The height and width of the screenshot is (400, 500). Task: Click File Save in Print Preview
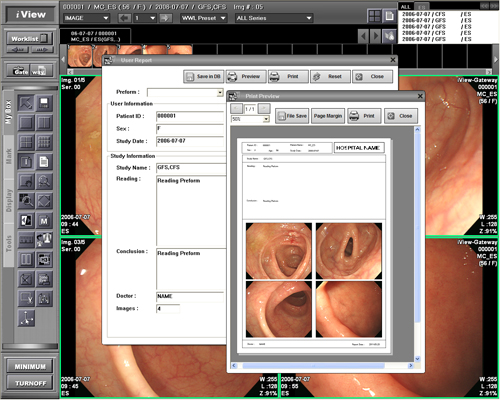pyautogui.click(x=292, y=116)
